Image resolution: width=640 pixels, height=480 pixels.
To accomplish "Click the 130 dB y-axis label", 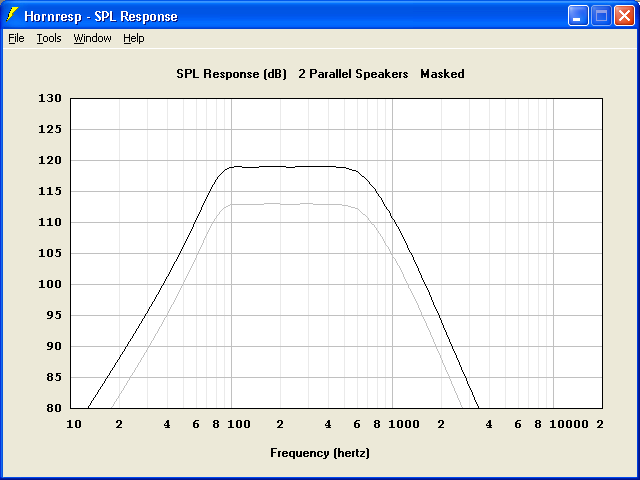I will 50,98.
